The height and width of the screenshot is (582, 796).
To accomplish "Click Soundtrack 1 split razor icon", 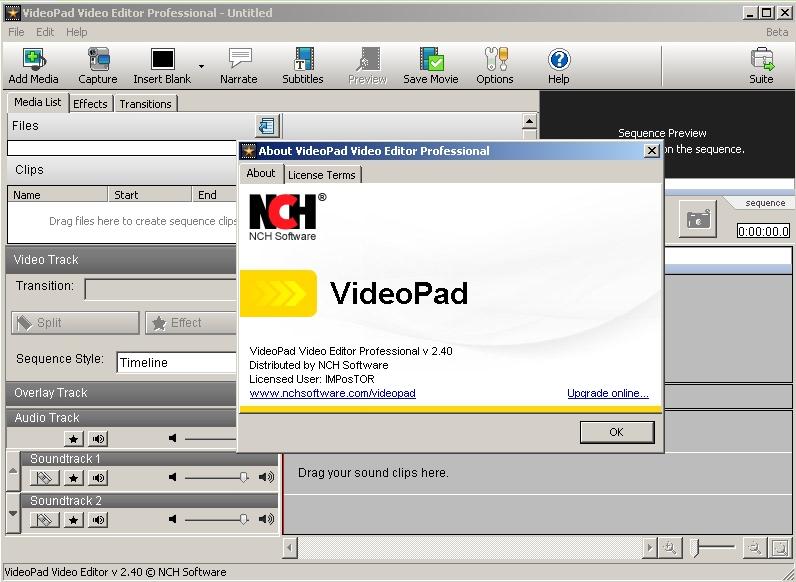I will pyautogui.click(x=45, y=477).
